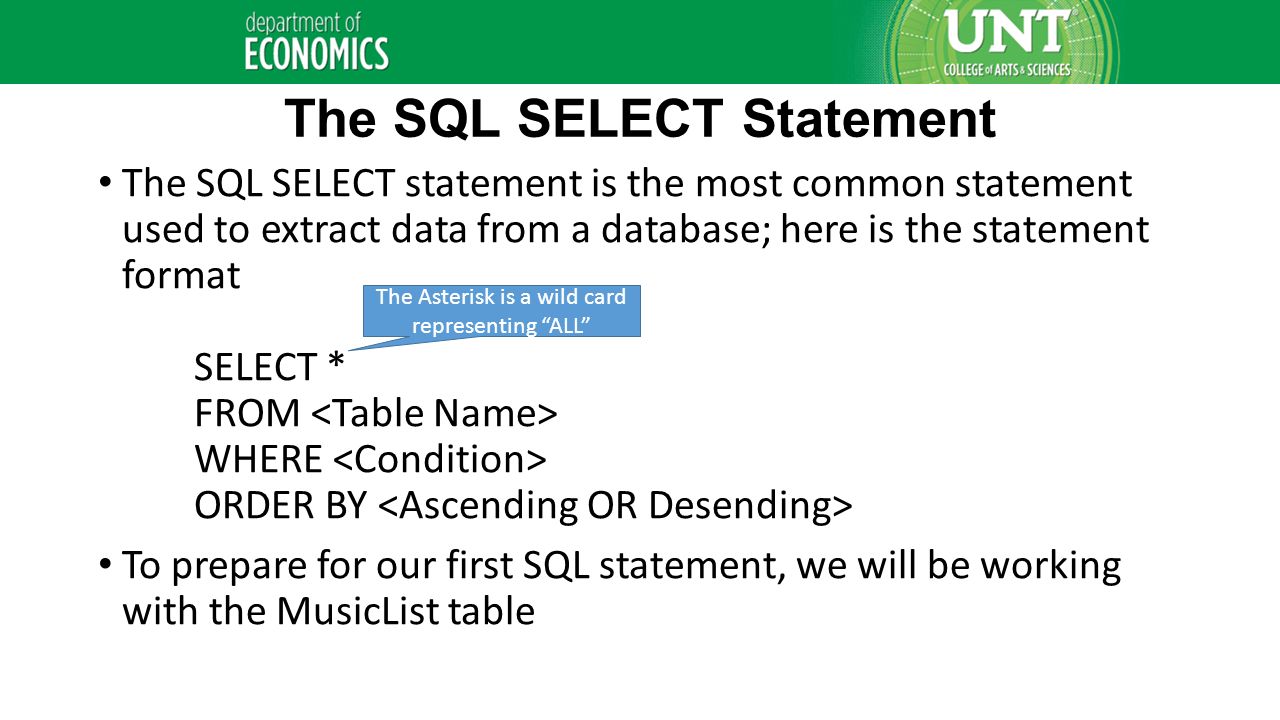This screenshot has width=1280, height=720.
Task: Click the blue asterisk wildcard callout box
Action: click(501, 311)
